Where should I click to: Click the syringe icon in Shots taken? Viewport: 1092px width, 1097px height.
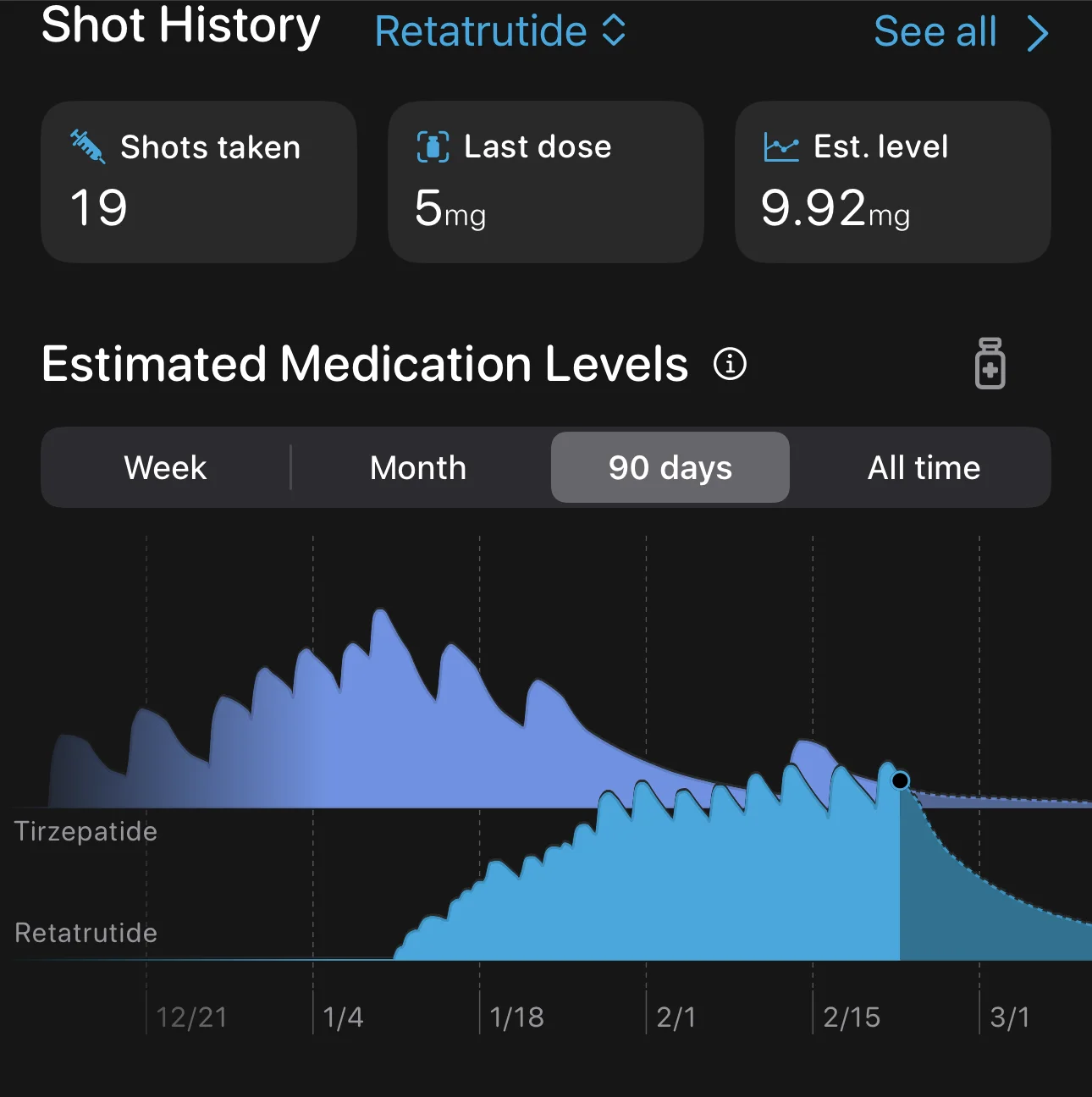88,146
